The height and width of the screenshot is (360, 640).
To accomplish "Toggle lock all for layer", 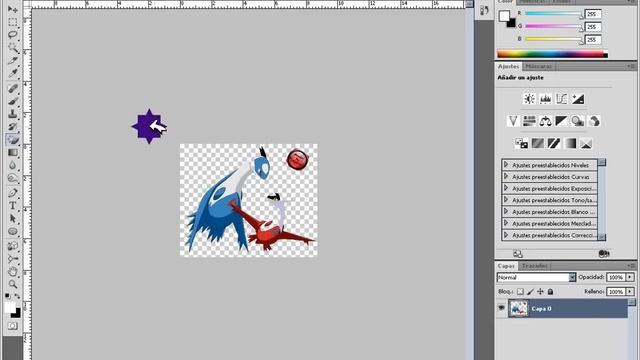I will point(550,291).
